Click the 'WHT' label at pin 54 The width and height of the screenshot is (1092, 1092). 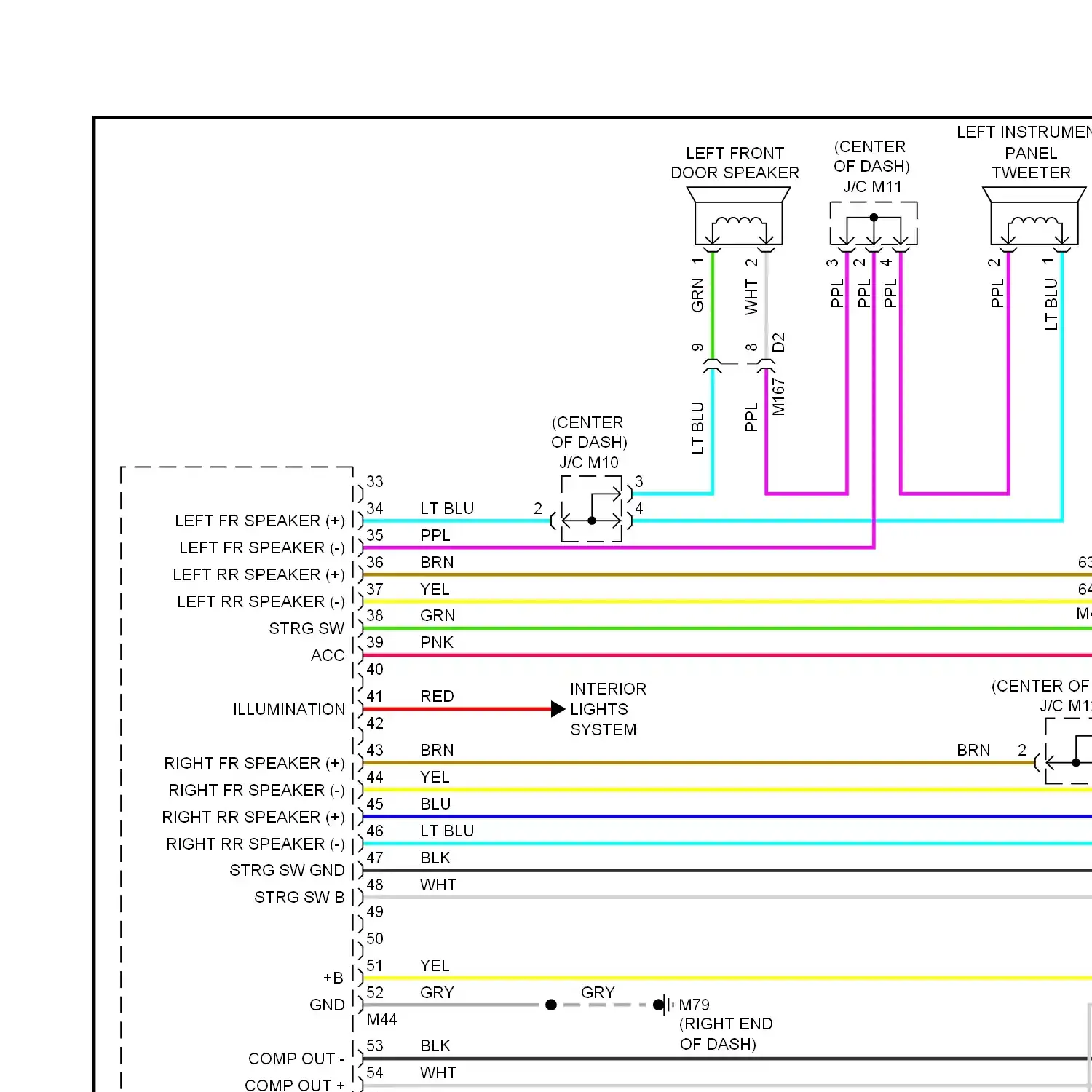tap(438, 1072)
